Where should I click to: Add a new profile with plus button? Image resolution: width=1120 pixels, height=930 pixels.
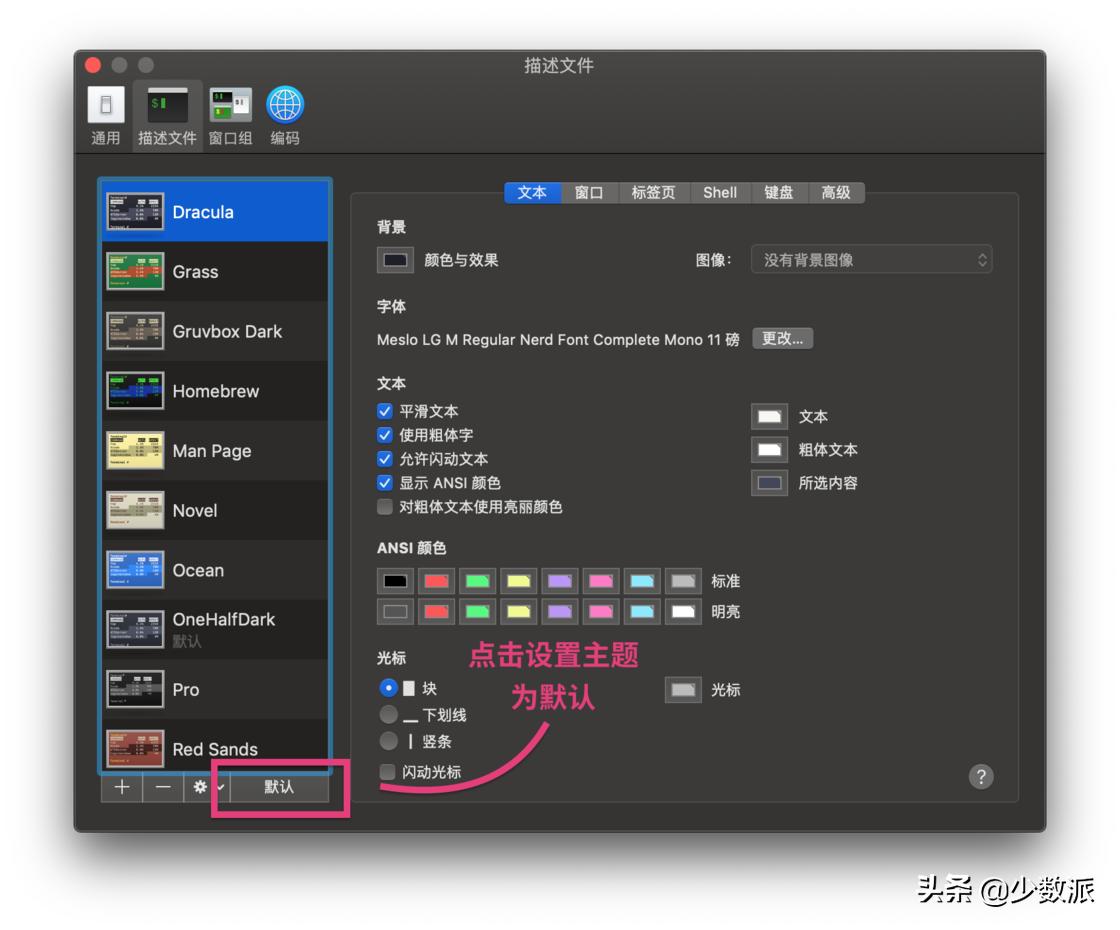[121, 786]
